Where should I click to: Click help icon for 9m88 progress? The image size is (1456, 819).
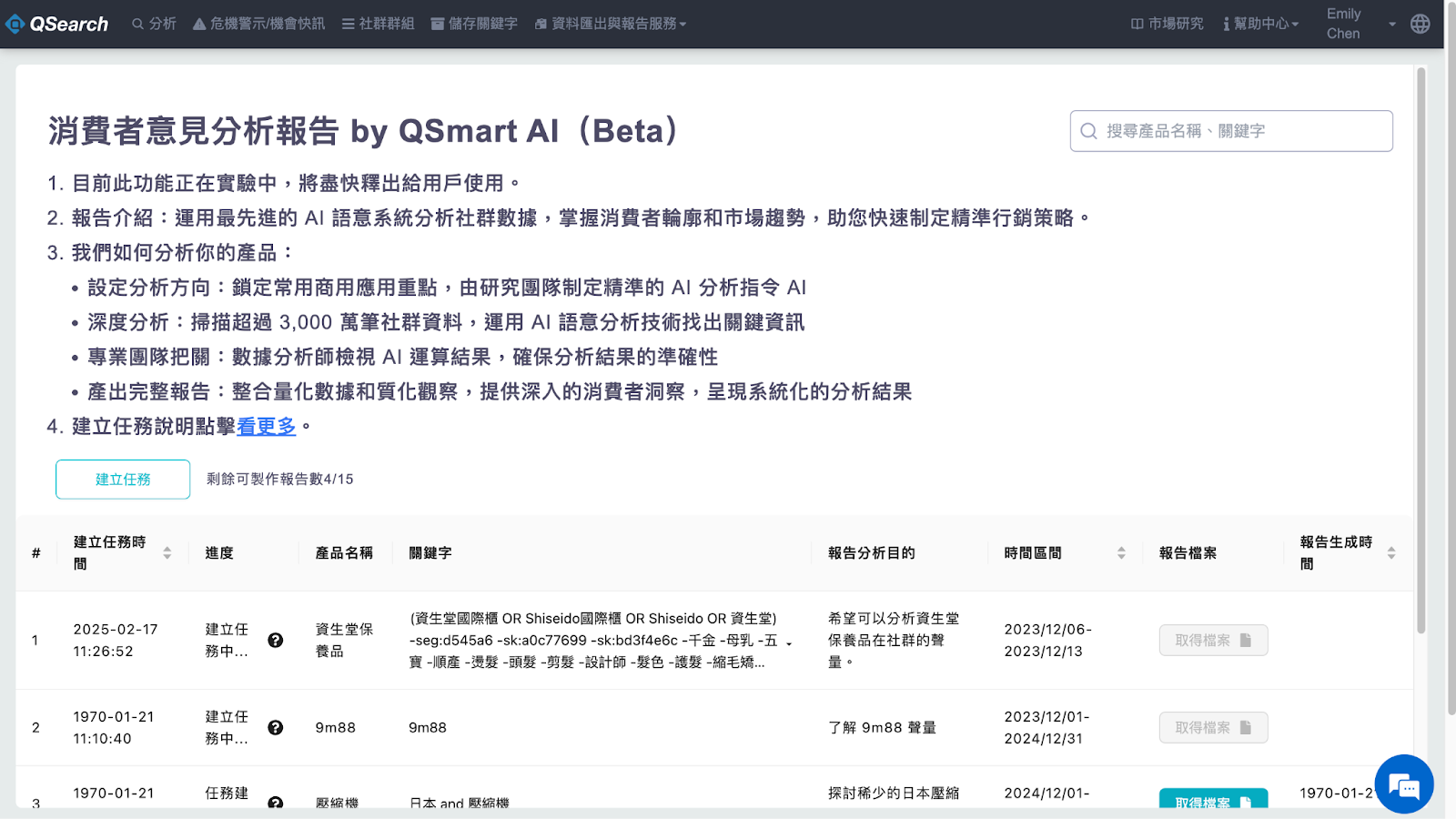(275, 728)
